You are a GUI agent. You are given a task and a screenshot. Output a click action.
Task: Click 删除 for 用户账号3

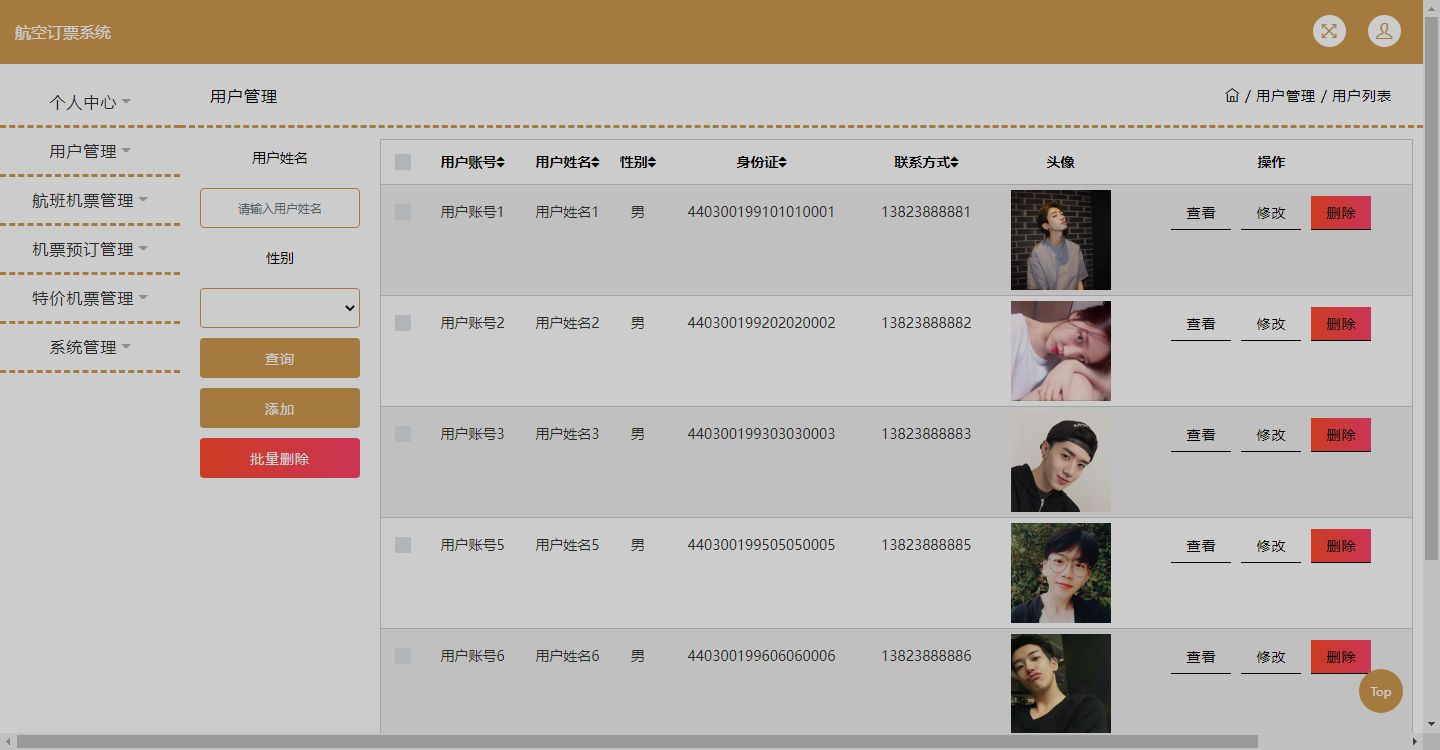(x=1341, y=435)
